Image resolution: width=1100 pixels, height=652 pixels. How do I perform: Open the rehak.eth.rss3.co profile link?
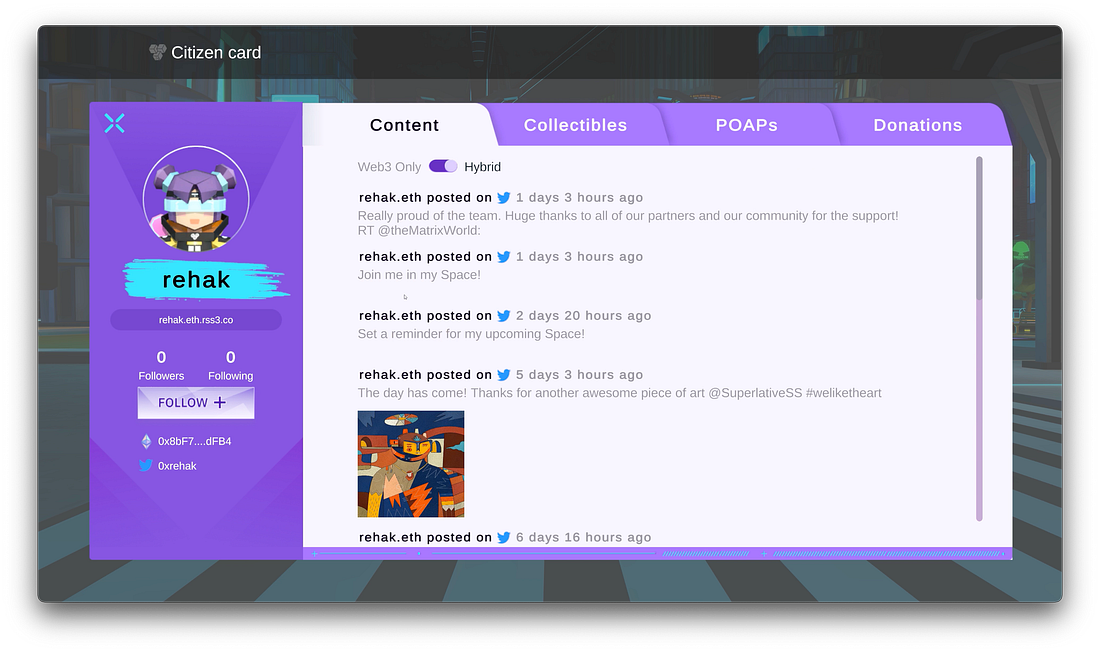[x=196, y=320]
